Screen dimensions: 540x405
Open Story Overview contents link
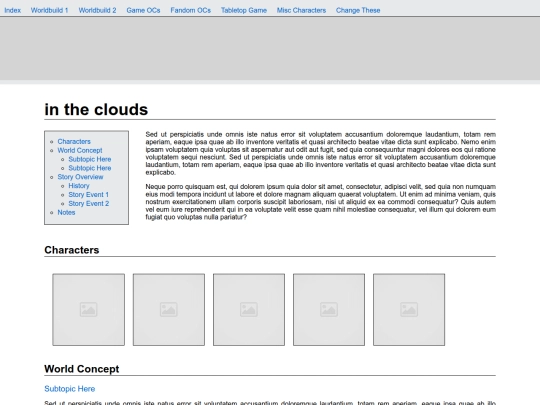click(x=80, y=177)
